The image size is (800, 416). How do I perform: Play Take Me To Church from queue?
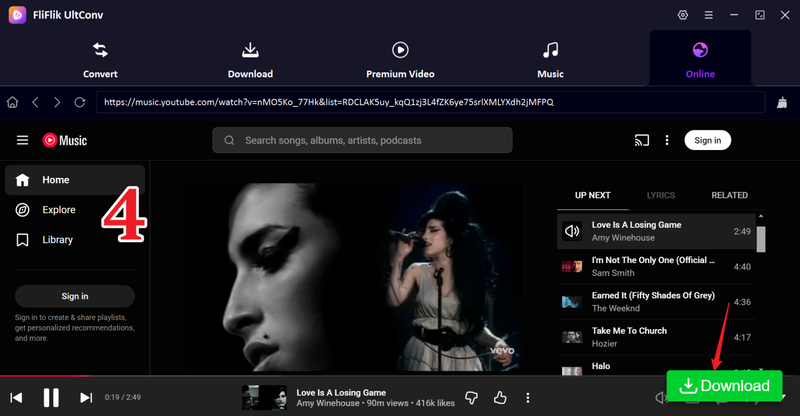tap(656, 337)
